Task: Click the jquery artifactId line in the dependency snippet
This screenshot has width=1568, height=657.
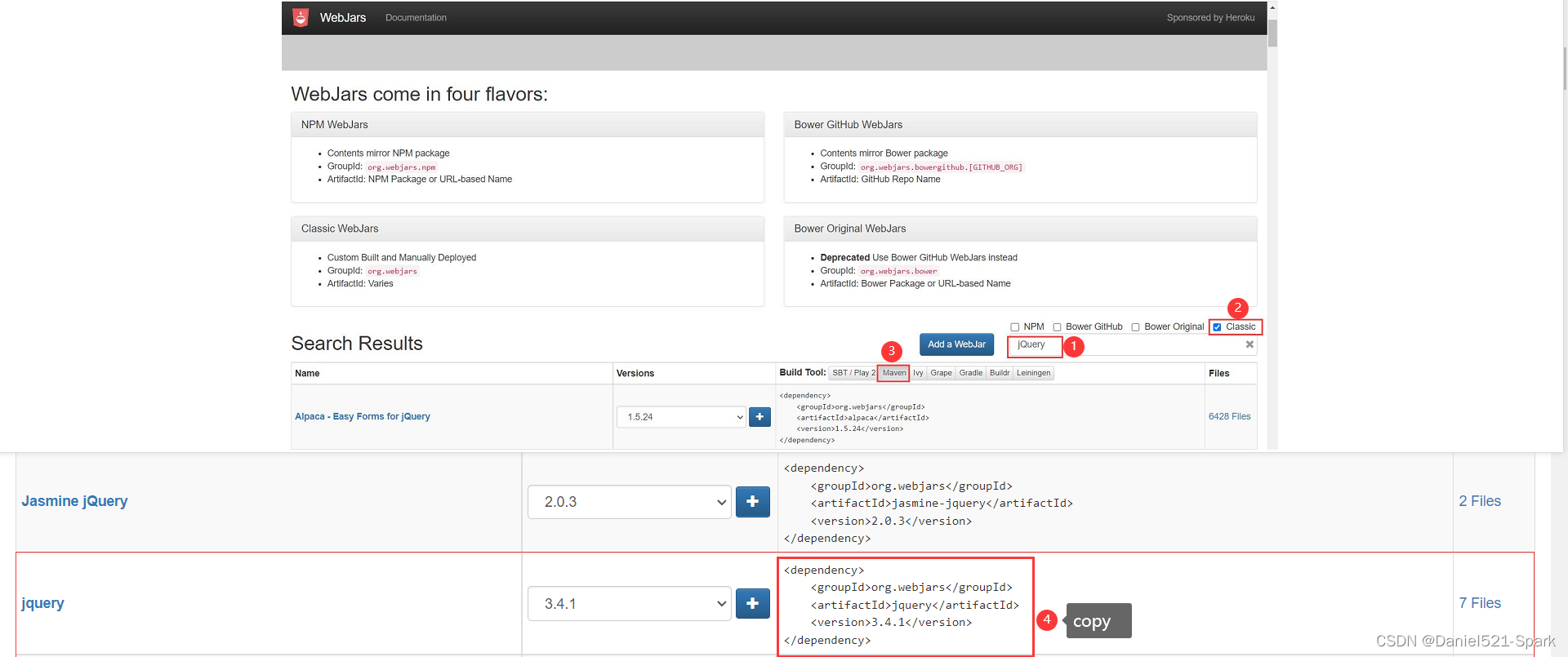Action: point(915,605)
